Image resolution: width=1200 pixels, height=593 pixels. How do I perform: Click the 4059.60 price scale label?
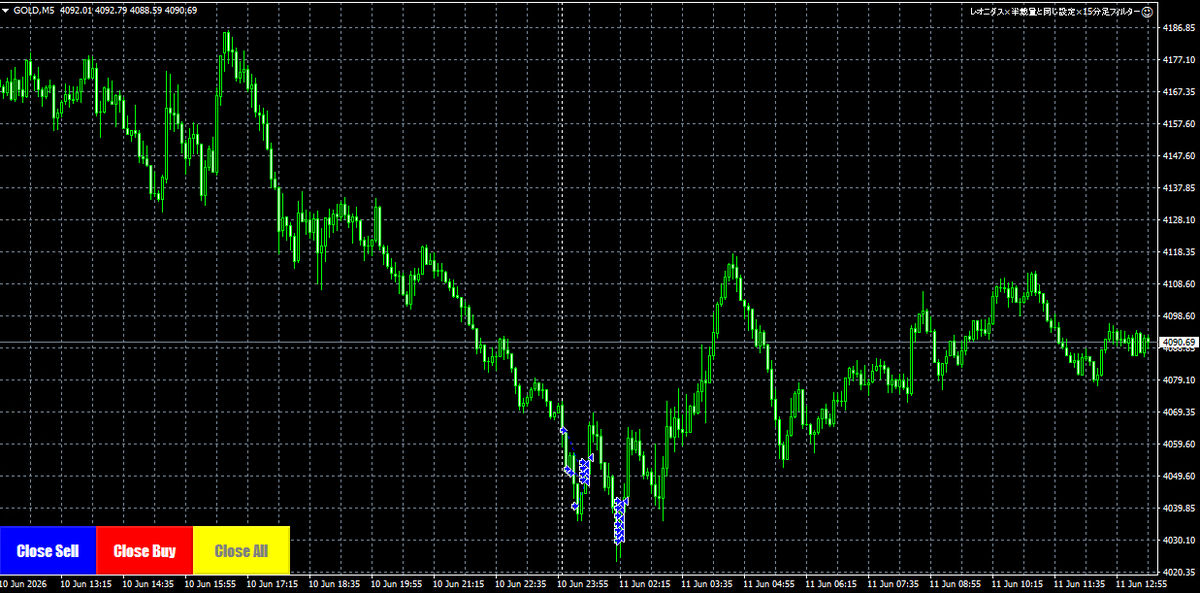pyautogui.click(x=1180, y=444)
